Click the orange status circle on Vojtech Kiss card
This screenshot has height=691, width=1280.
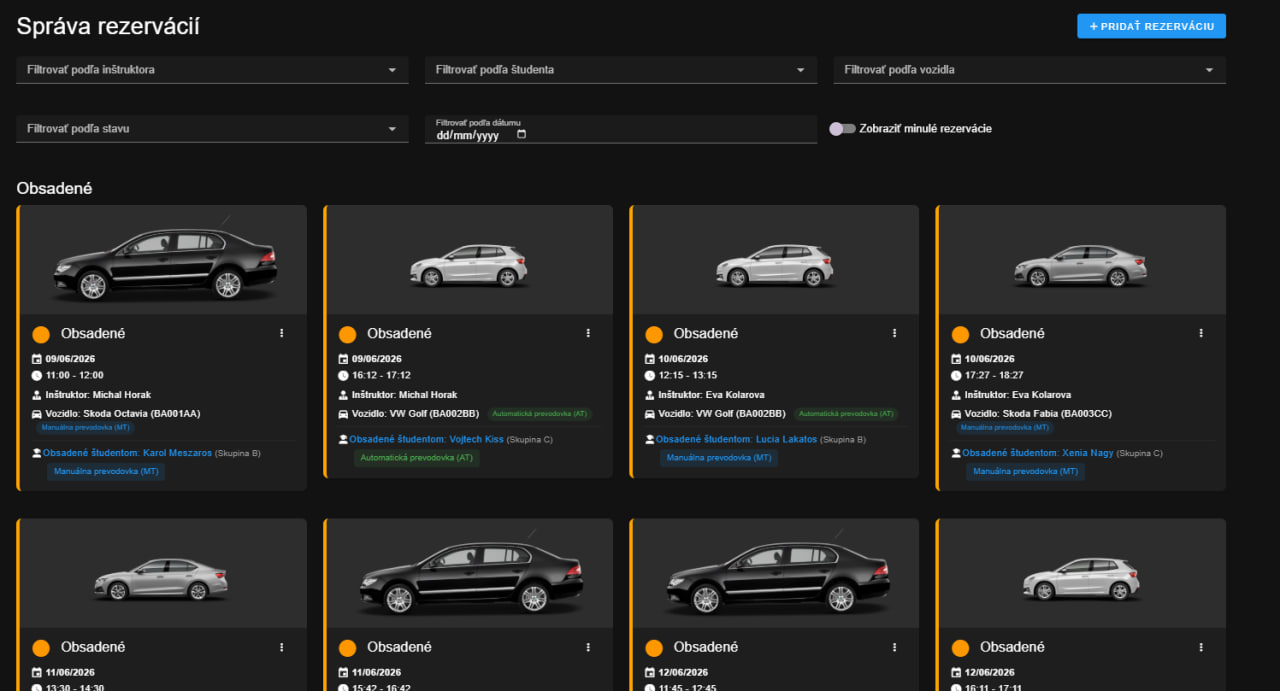pyautogui.click(x=347, y=334)
